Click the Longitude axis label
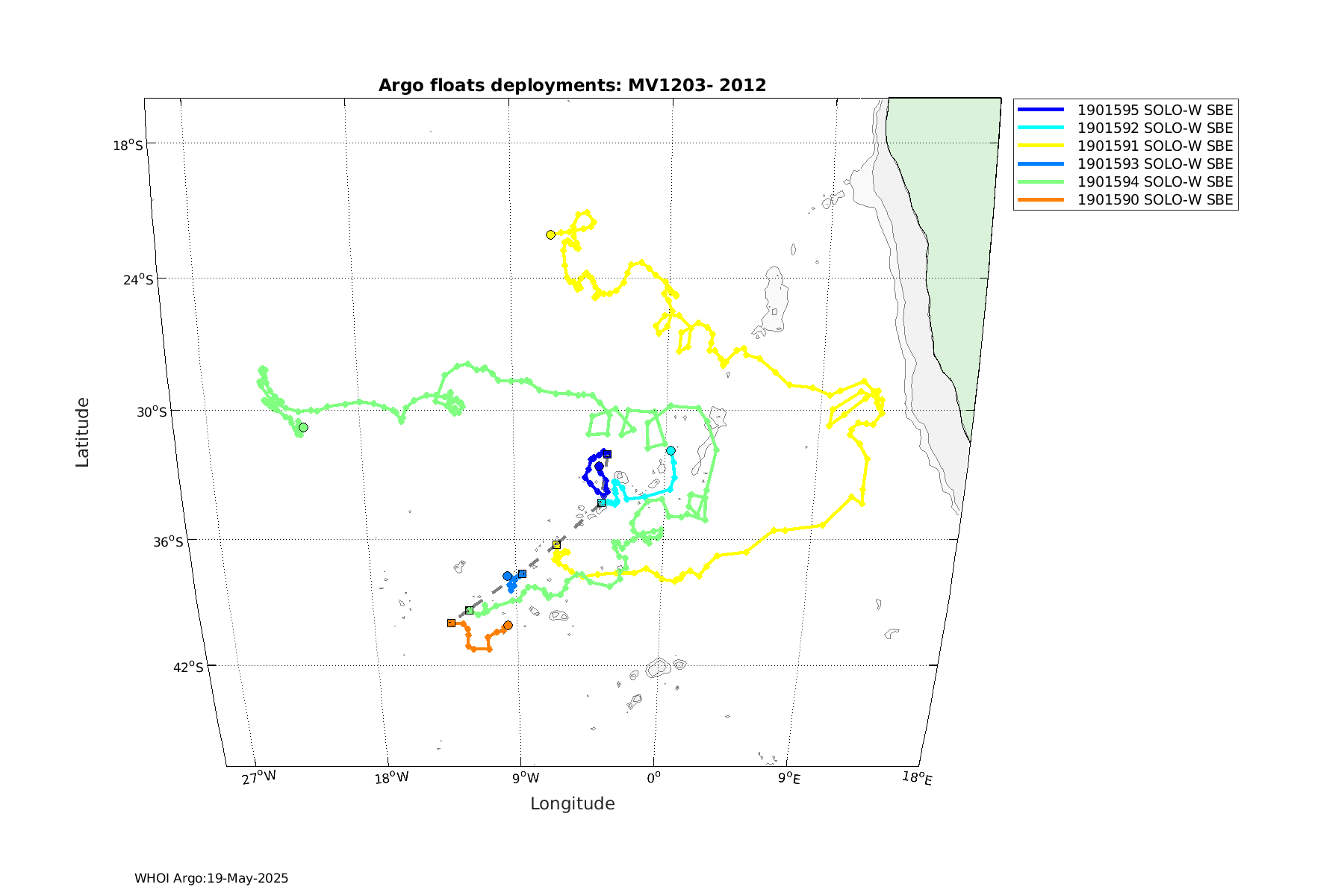 click(x=572, y=803)
